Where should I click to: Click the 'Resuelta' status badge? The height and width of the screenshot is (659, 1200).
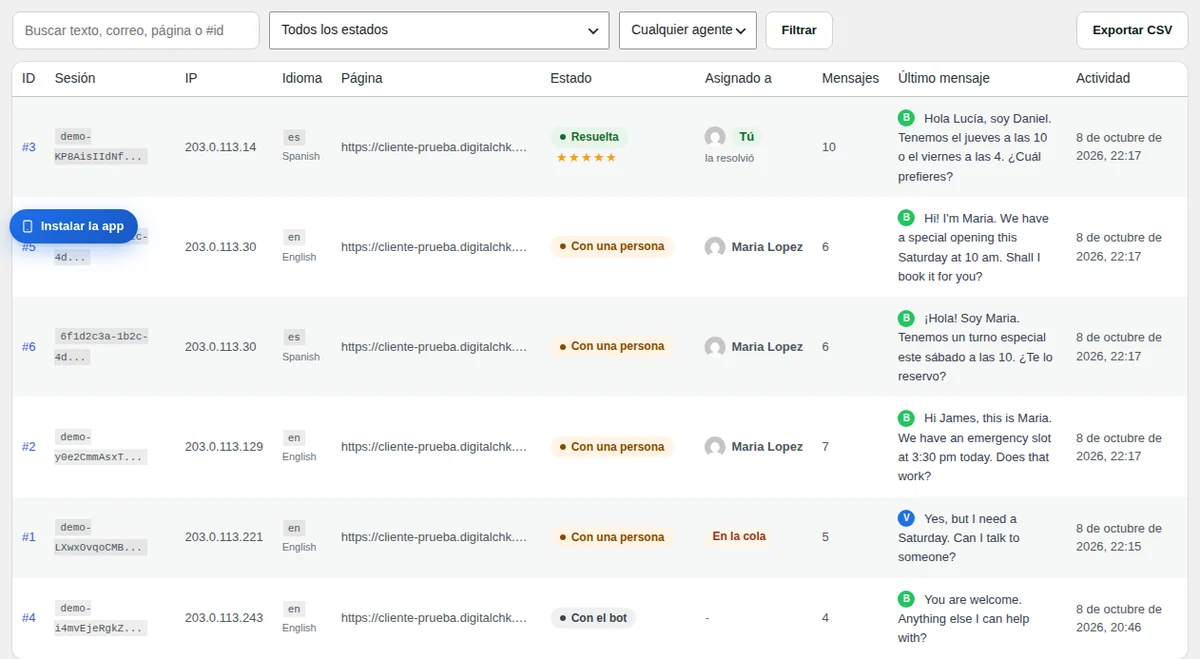pyautogui.click(x=589, y=137)
